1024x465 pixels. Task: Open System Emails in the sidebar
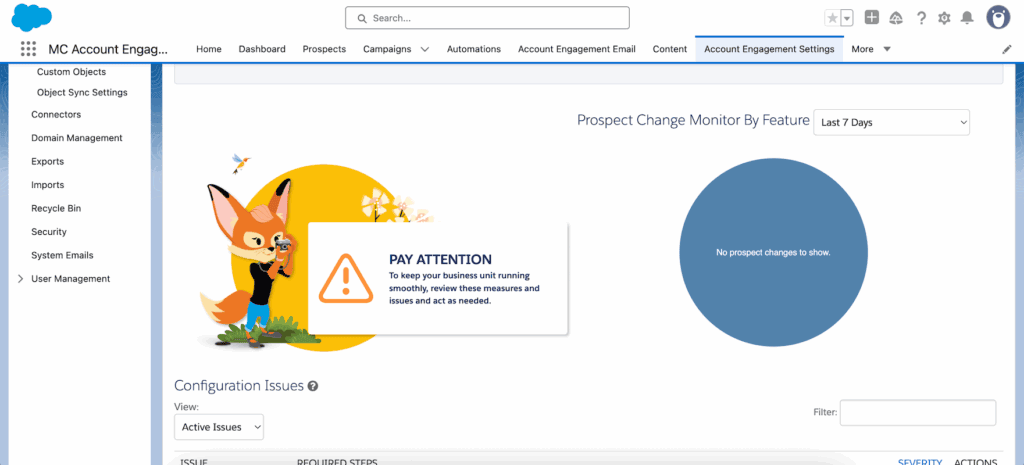pyautogui.click(x=62, y=255)
